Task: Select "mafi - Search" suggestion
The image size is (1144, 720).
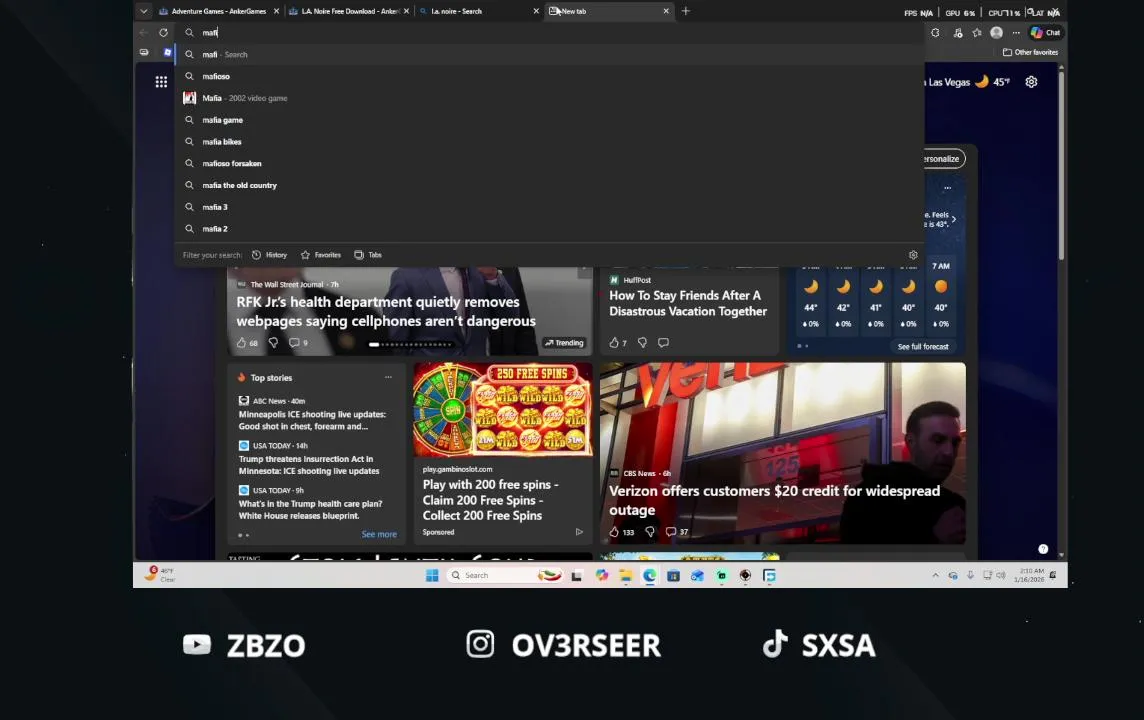Action: pos(549,55)
